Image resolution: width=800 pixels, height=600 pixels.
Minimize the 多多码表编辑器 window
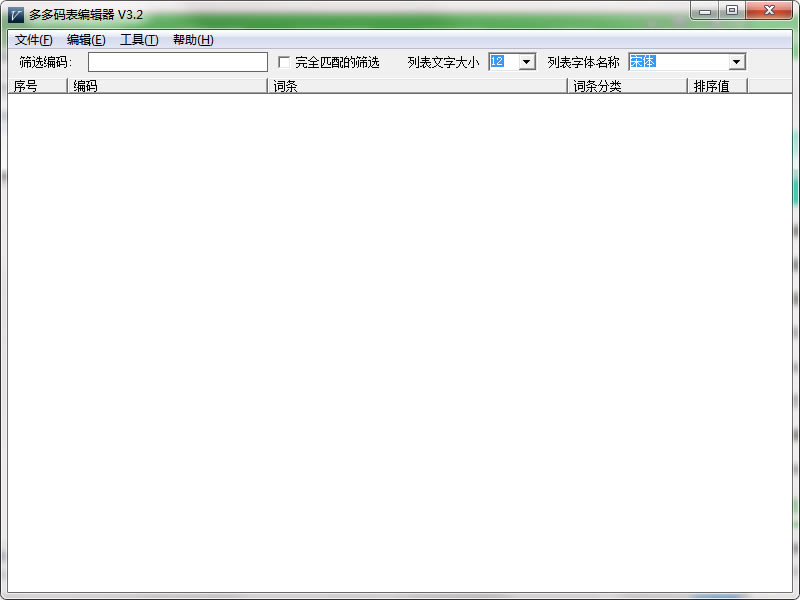[705, 11]
